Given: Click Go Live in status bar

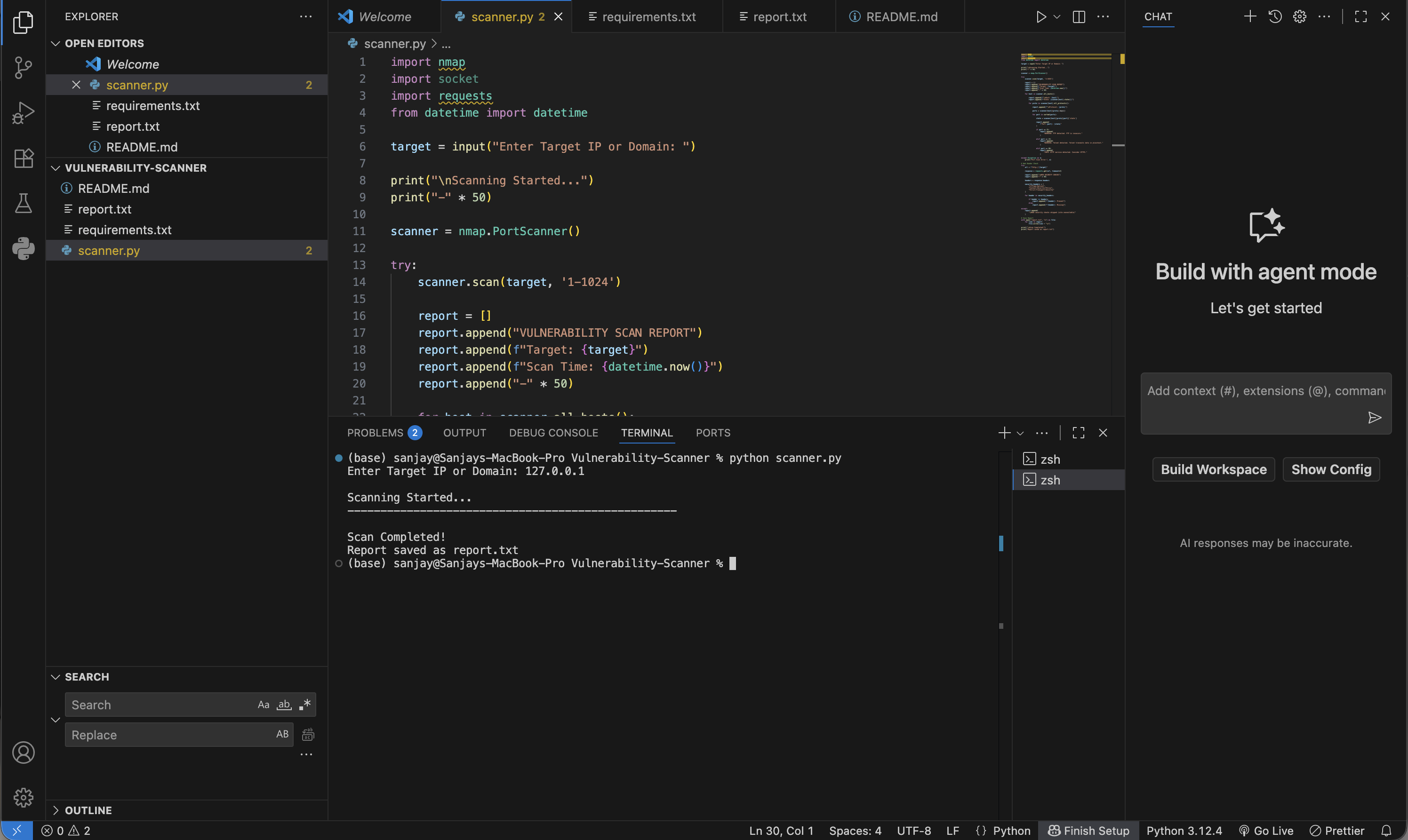Looking at the screenshot, I should (x=1265, y=831).
